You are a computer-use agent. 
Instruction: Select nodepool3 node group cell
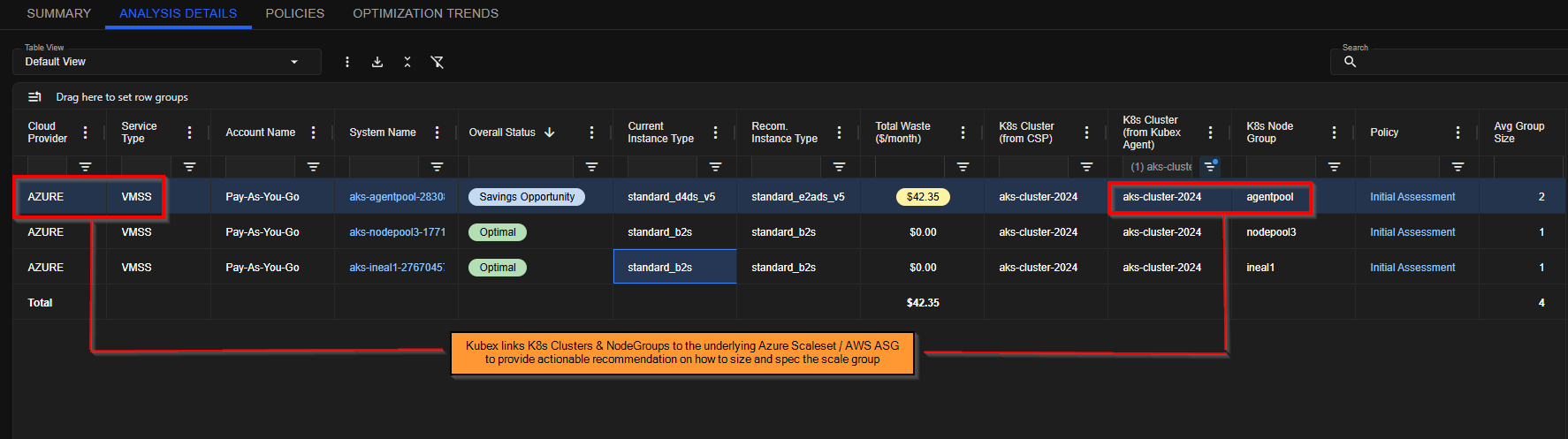coord(1293,232)
